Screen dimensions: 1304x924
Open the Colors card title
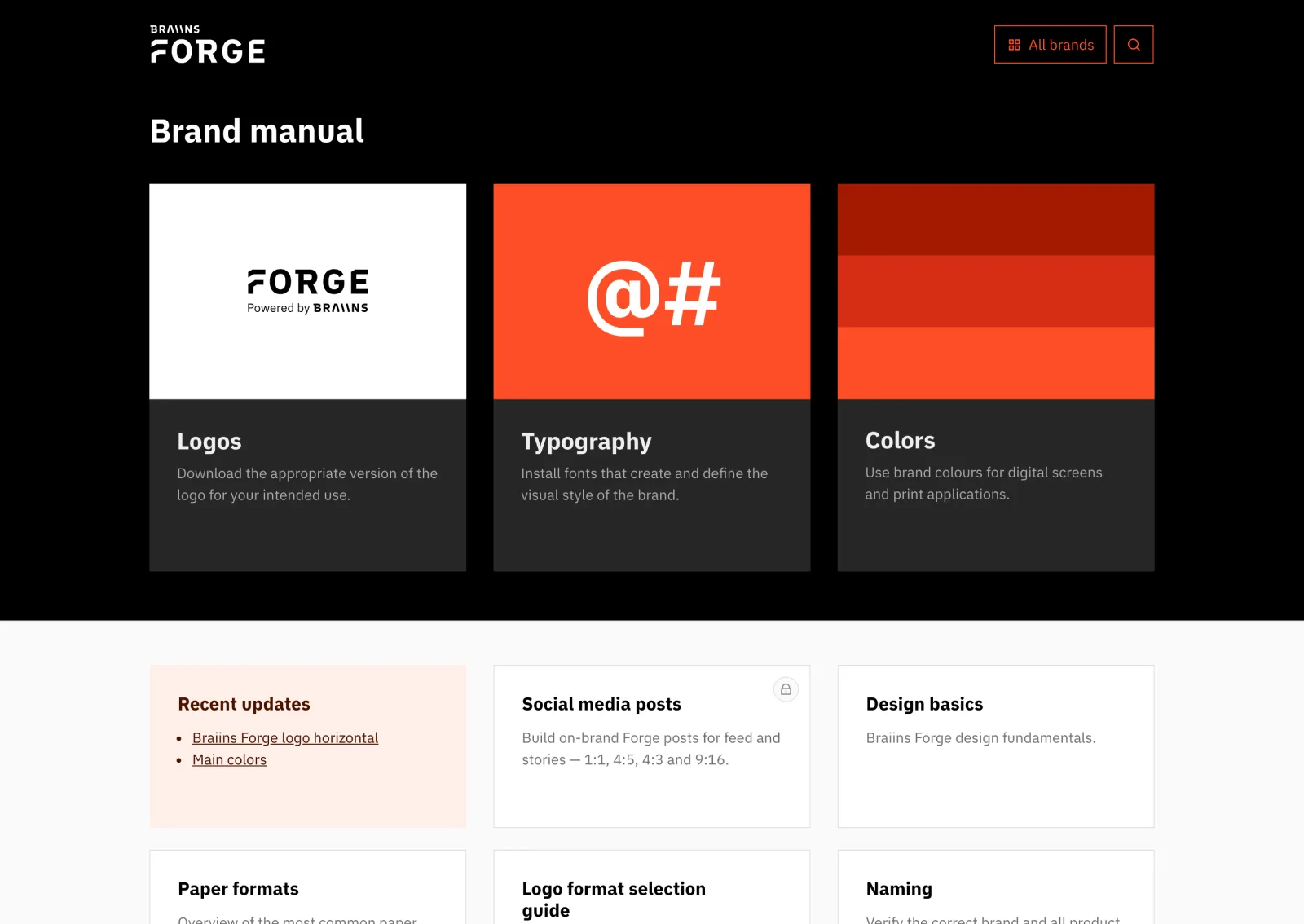900,441
